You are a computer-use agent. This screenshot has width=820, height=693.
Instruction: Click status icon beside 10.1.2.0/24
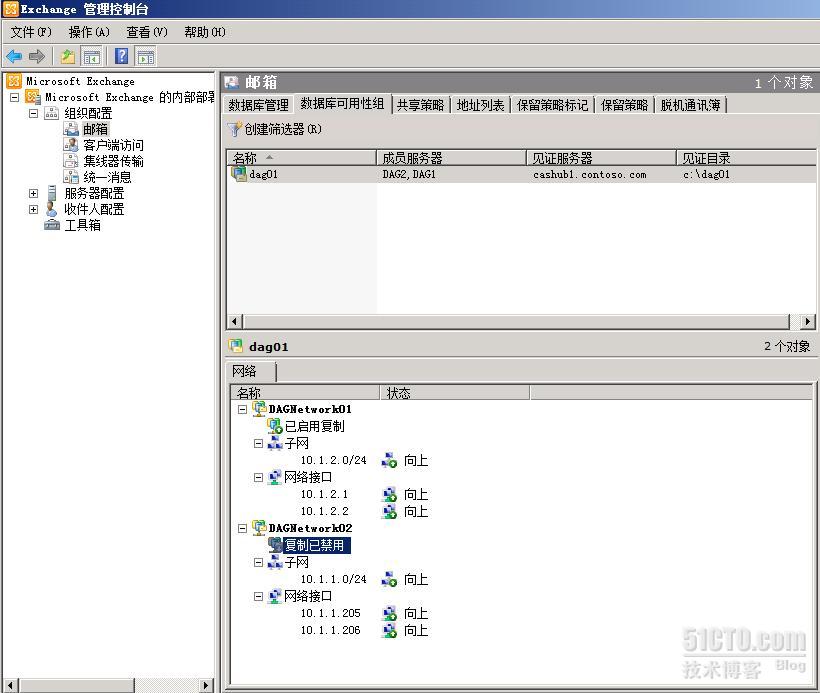coord(390,460)
